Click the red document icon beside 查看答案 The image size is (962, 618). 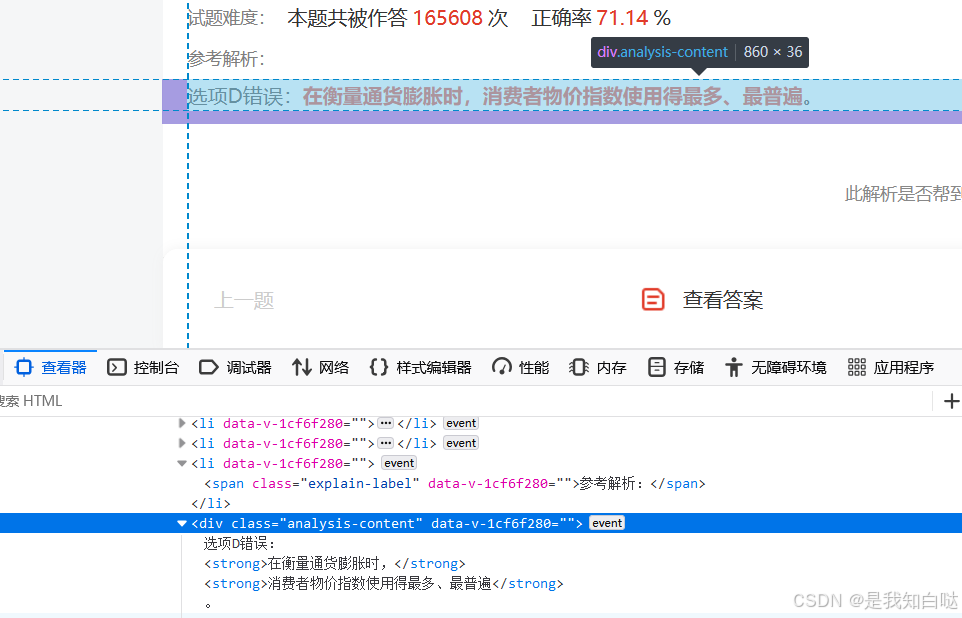point(653,299)
